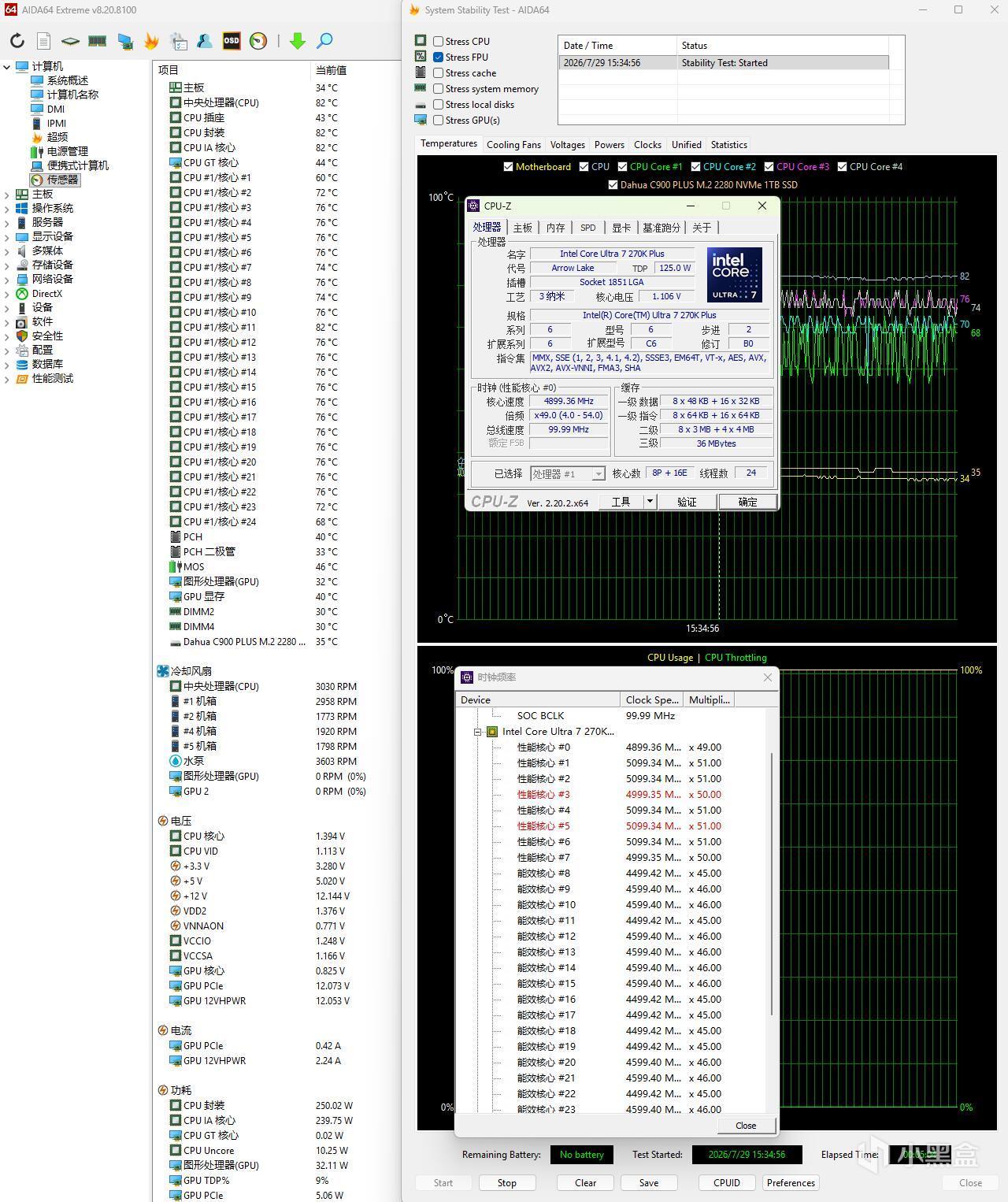Click the CPU-Z title bar logo icon
The width and height of the screenshot is (1008, 1202).
coord(473,206)
